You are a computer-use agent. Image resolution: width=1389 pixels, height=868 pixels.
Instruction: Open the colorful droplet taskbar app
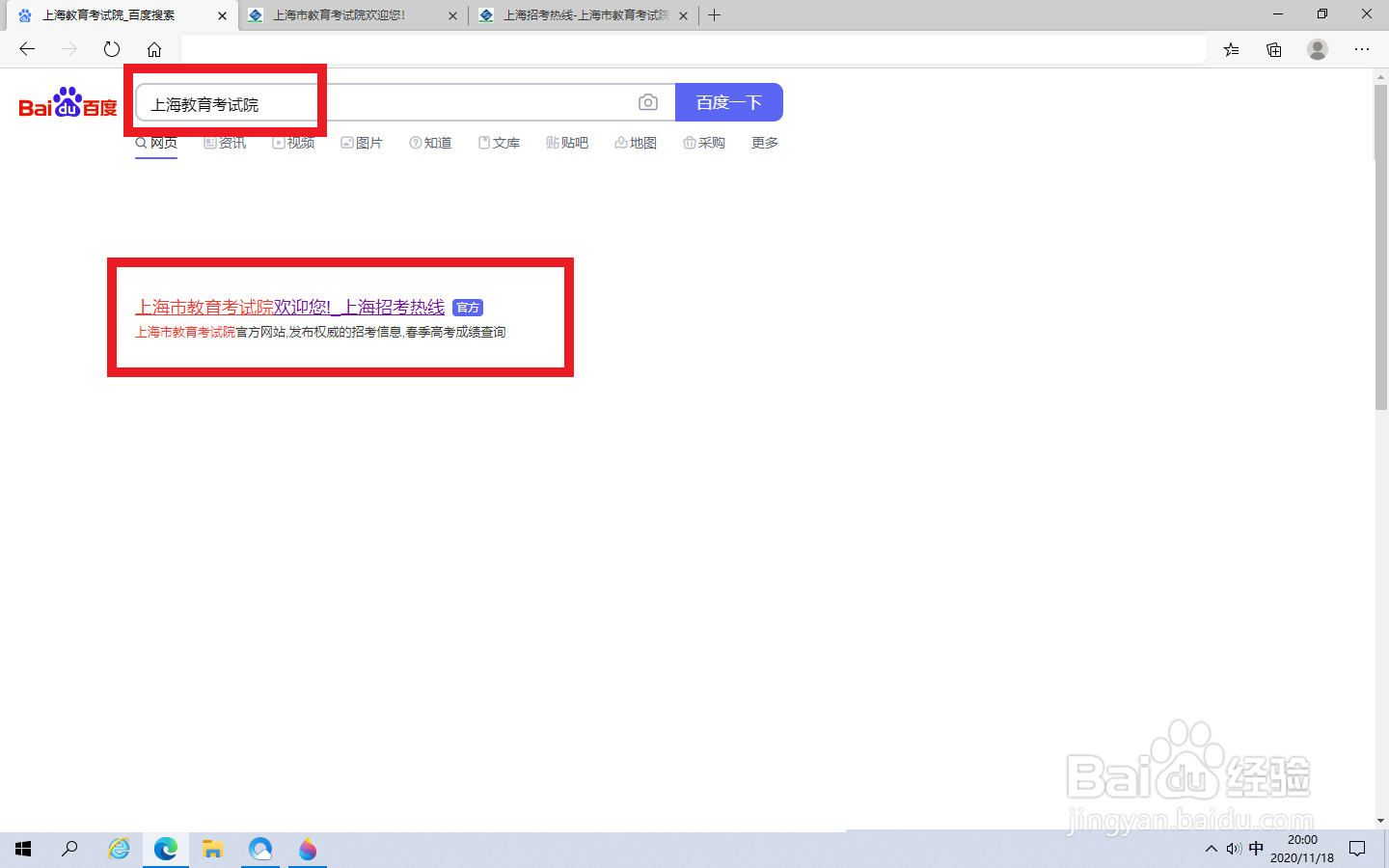click(x=308, y=849)
